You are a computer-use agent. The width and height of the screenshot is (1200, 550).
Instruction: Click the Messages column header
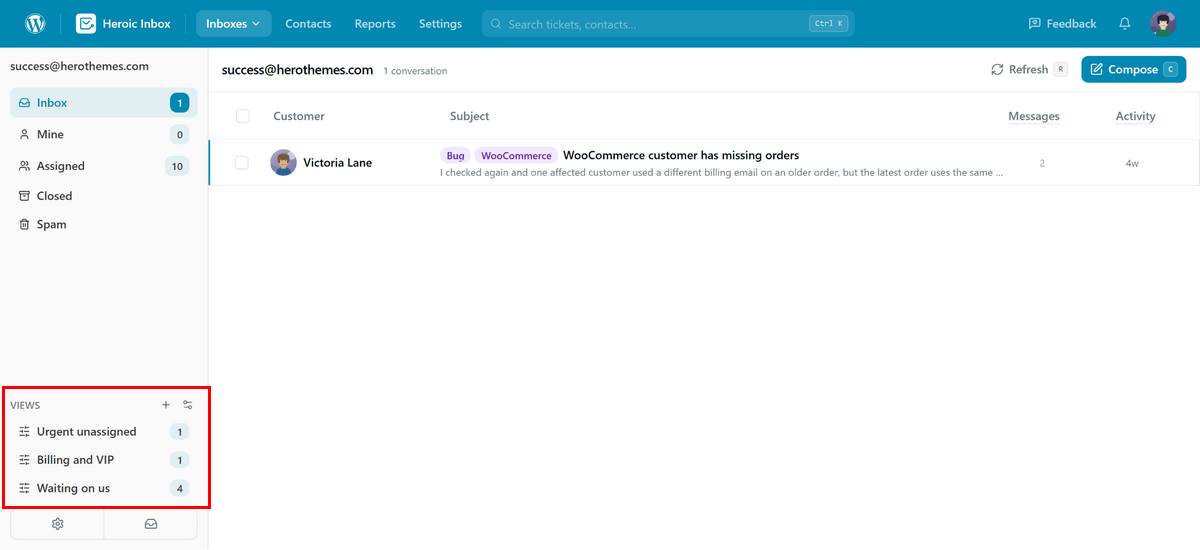click(1034, 116)
